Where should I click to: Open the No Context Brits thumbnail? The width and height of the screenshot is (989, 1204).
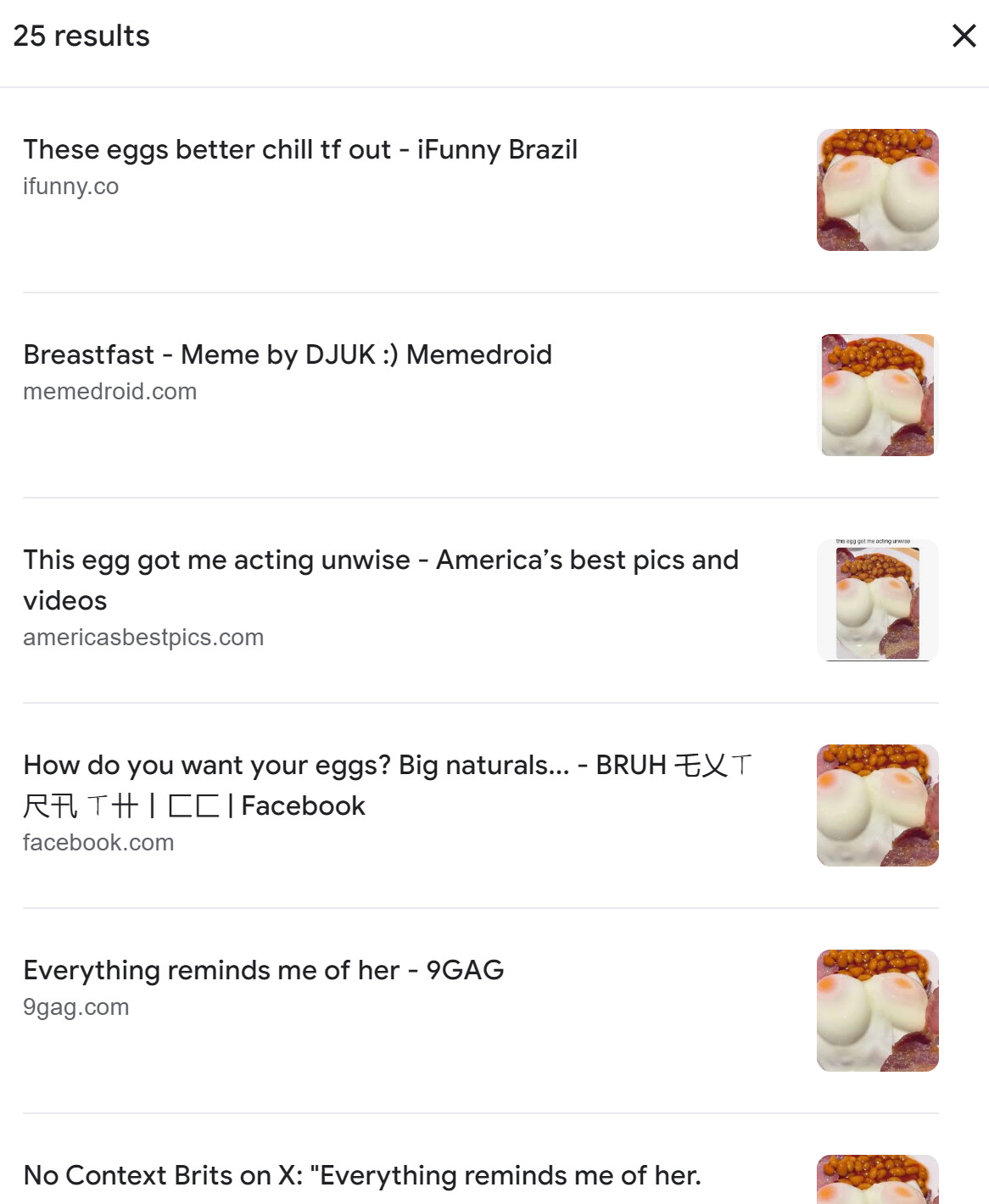coord(877,1179)
